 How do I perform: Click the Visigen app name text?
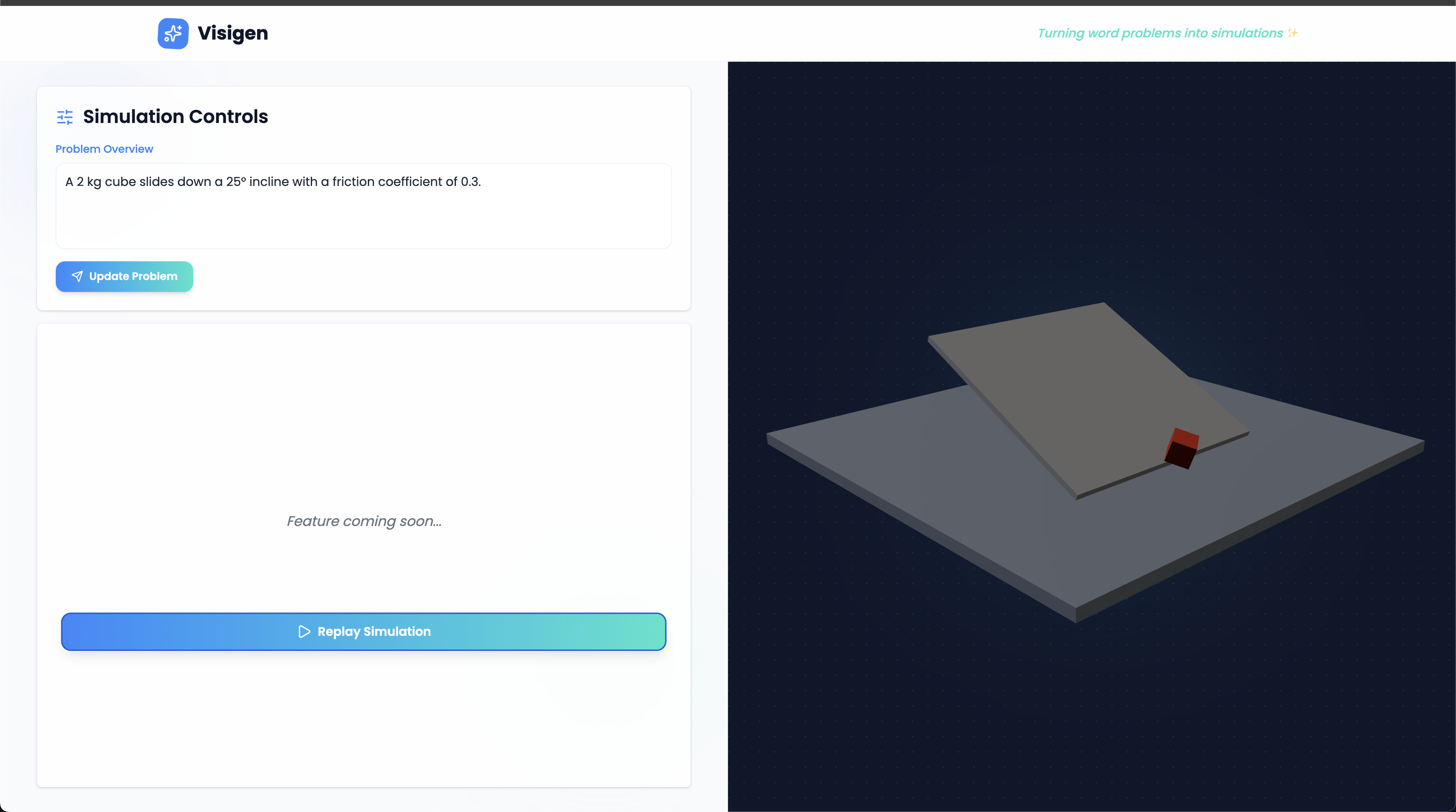tap(232, 33)
